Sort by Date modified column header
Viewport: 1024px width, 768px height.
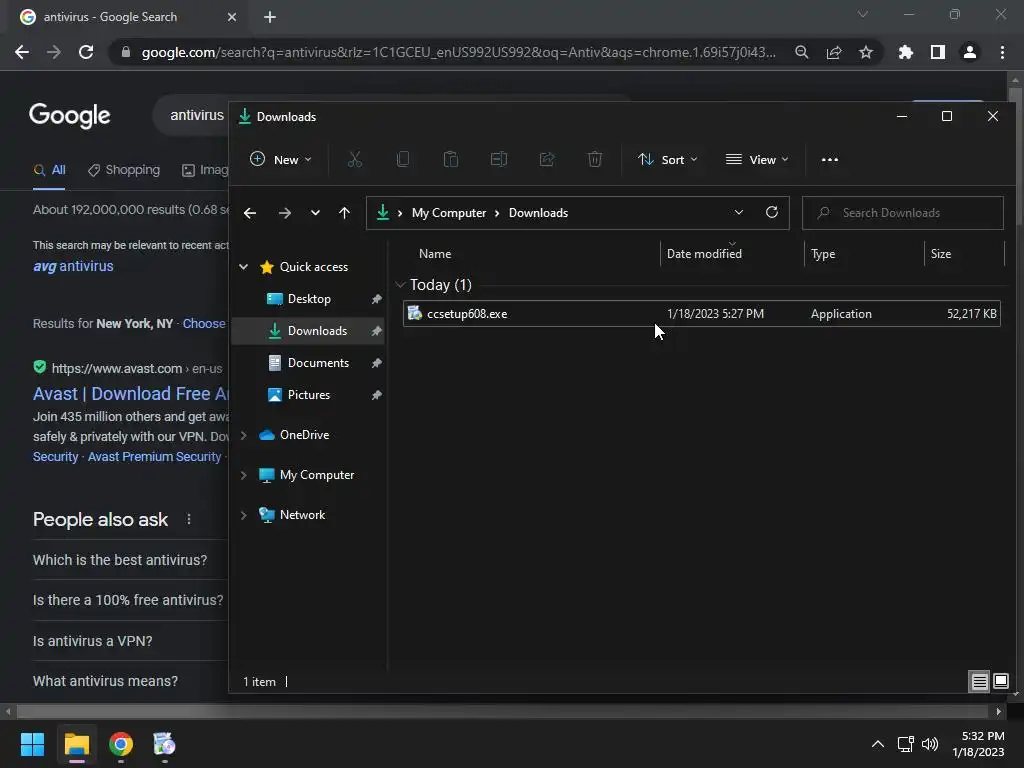pyautogui.click(x=731, y=254)
